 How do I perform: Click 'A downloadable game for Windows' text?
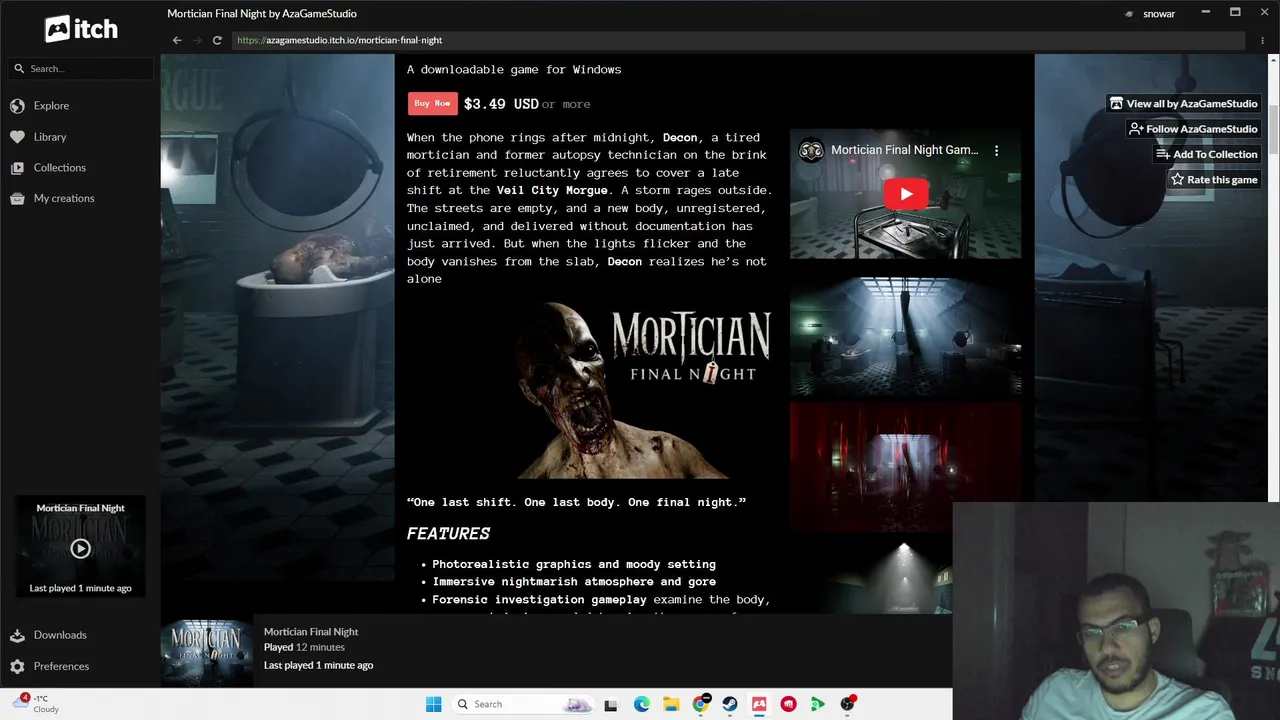click(x=514, y=70)
